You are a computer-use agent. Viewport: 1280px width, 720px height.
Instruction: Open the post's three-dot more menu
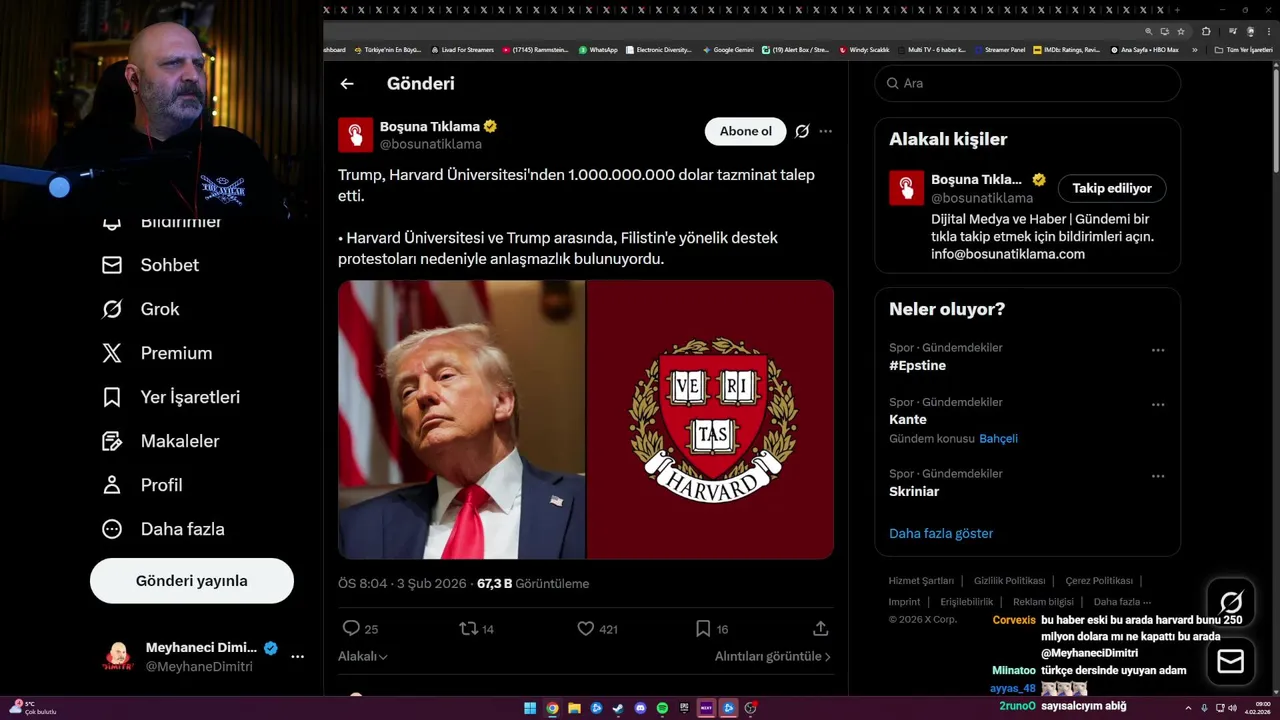click(825, 131)
